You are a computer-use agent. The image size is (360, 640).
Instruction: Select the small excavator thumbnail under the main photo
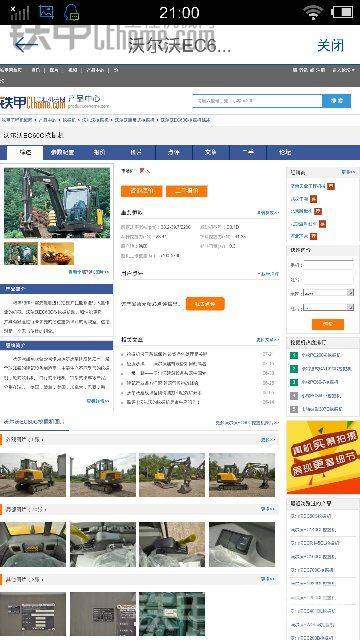tap(21, 253)
